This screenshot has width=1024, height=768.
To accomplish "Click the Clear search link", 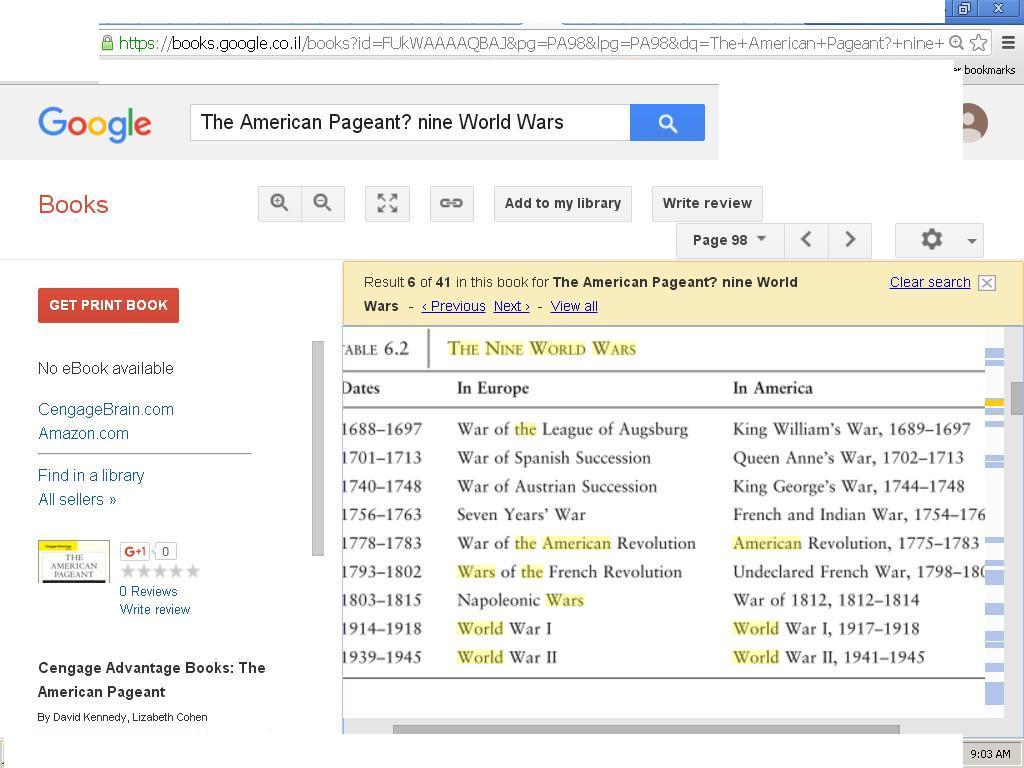I will coord(930,282).
